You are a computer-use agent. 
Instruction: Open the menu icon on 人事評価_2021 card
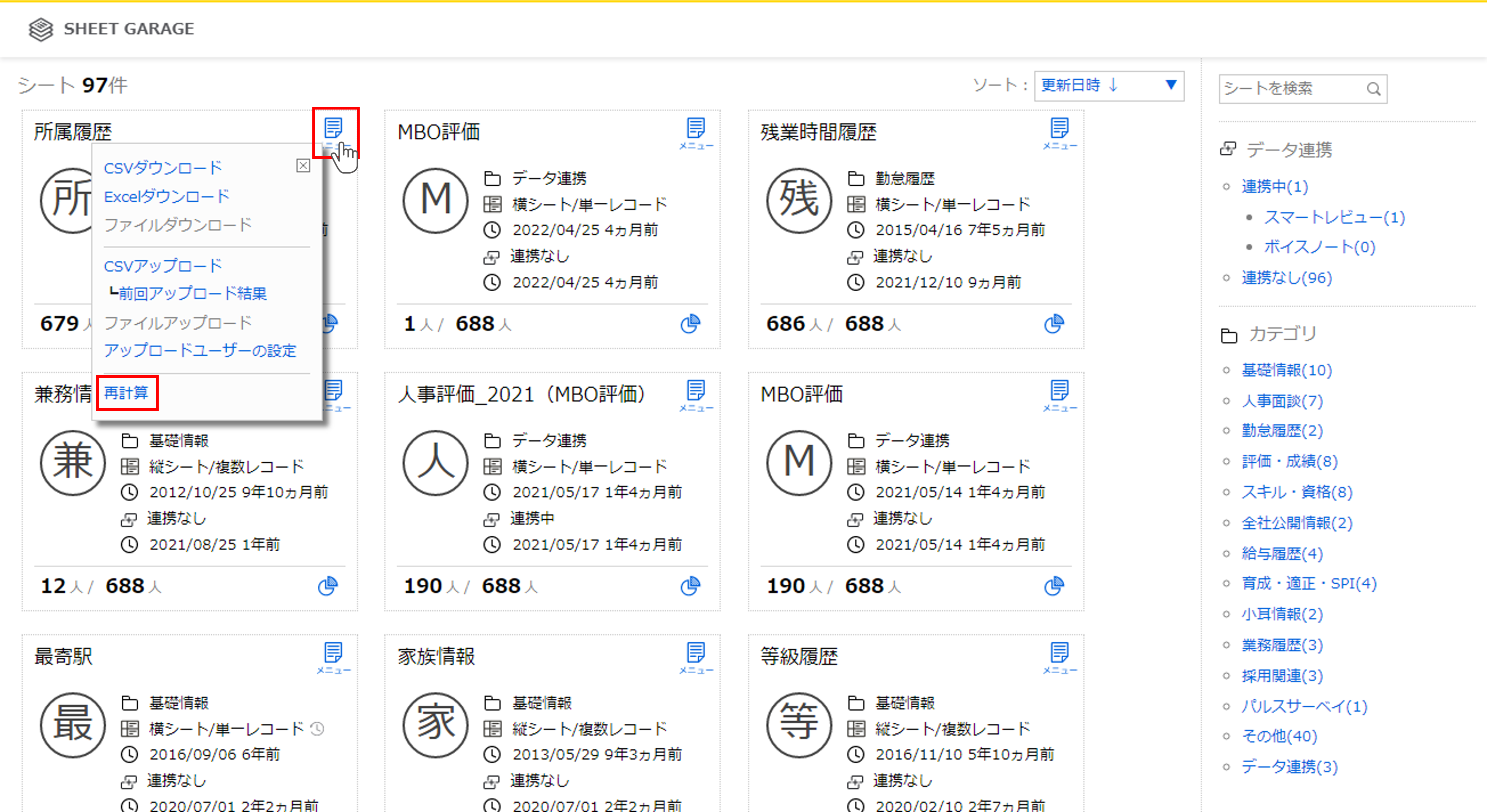696,395
